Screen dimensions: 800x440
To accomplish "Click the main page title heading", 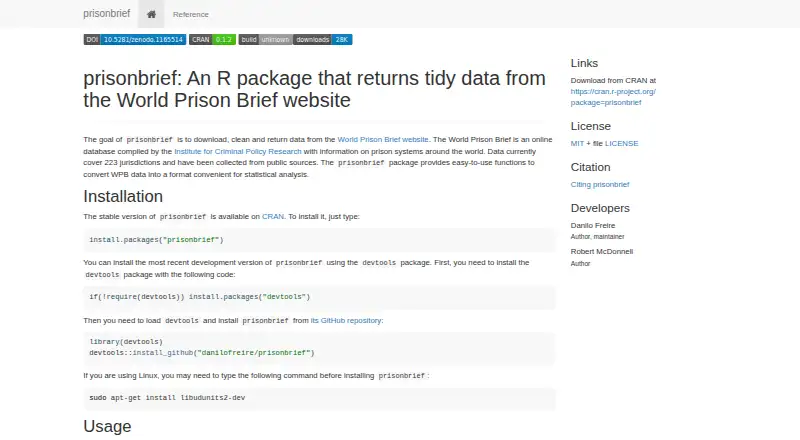I will click(x=314, y=89).
